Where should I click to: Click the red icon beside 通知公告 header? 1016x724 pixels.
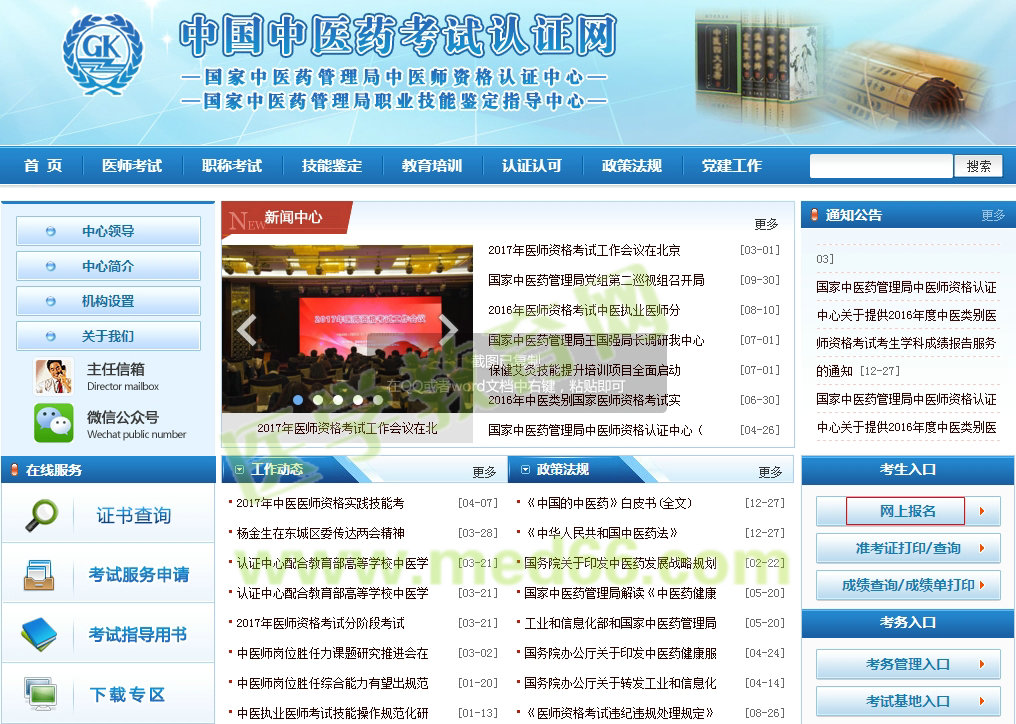812,213
